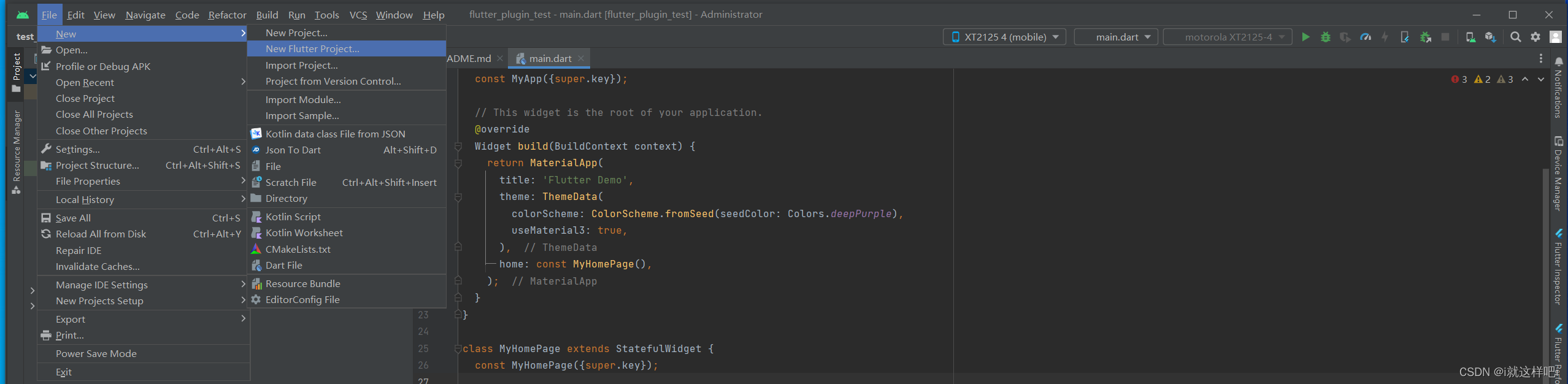The image size is (1568, 384).
Task: Run with coverage via the shield icon
Action: [1345, 37]
